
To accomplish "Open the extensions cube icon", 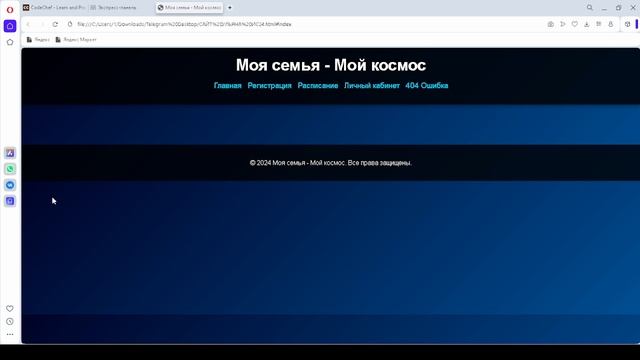I will click(x=628, y=24).
